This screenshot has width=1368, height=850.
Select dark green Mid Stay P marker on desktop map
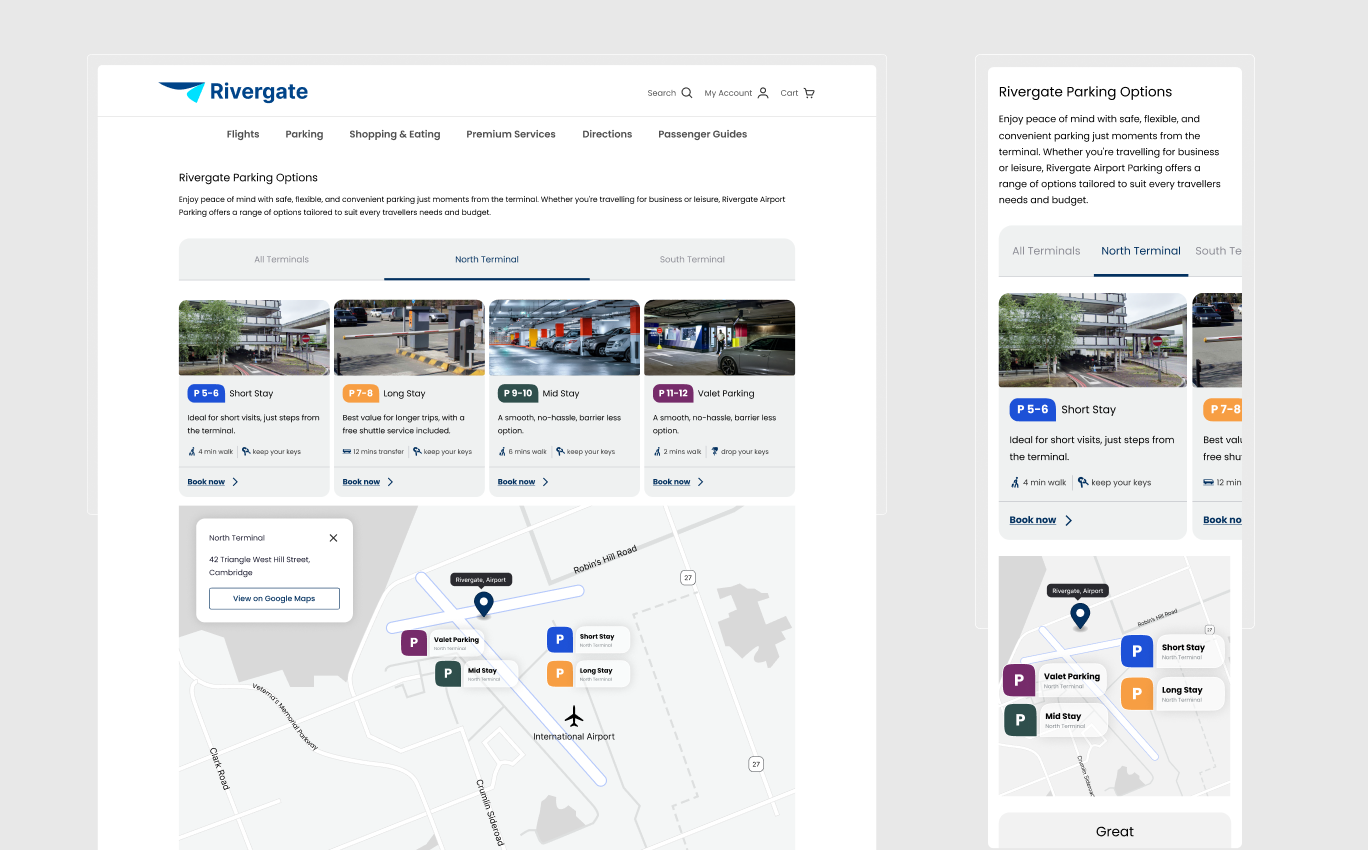click(448, 674)
